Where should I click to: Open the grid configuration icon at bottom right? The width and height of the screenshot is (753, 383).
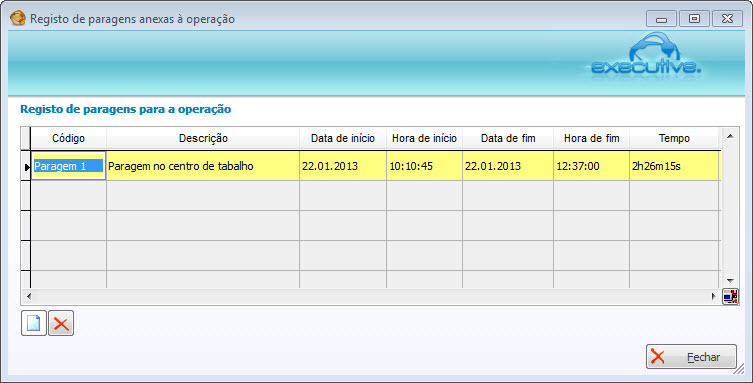coord(730,297)
